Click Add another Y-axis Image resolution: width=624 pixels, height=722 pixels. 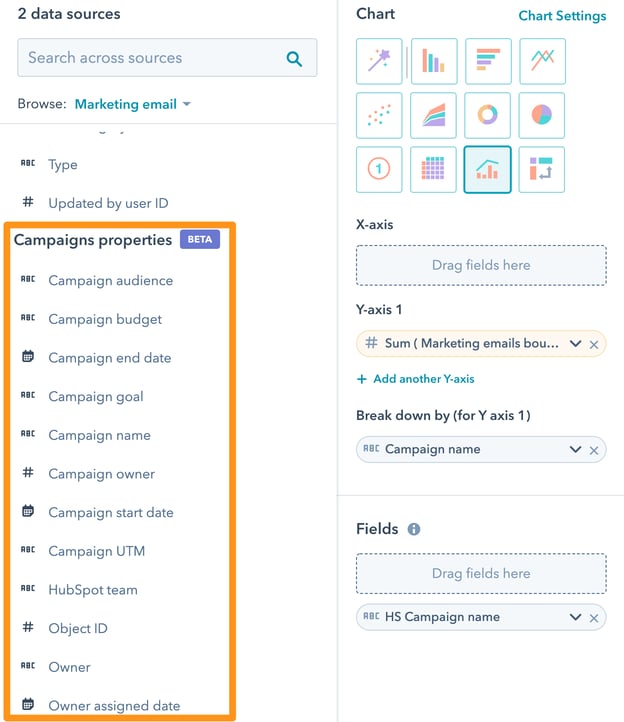415,379
